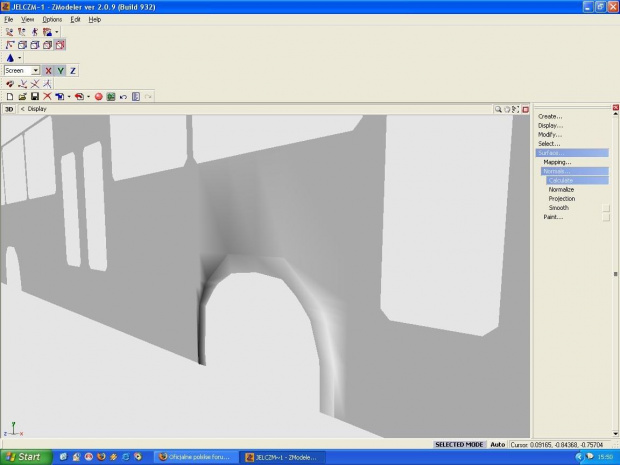
Task: Toggle SELECTED MODE in status bar
Action: pyautogui.click(x=459, y=444)
